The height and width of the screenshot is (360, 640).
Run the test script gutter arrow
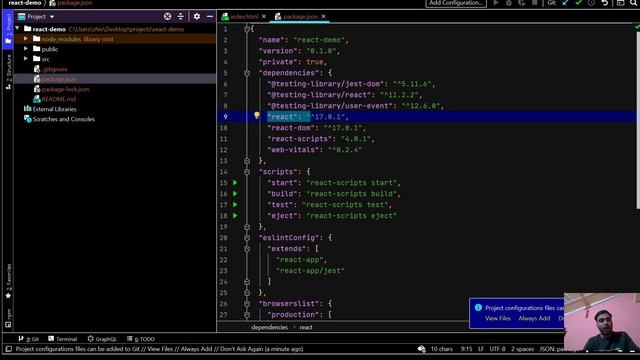tap(235, 204)
